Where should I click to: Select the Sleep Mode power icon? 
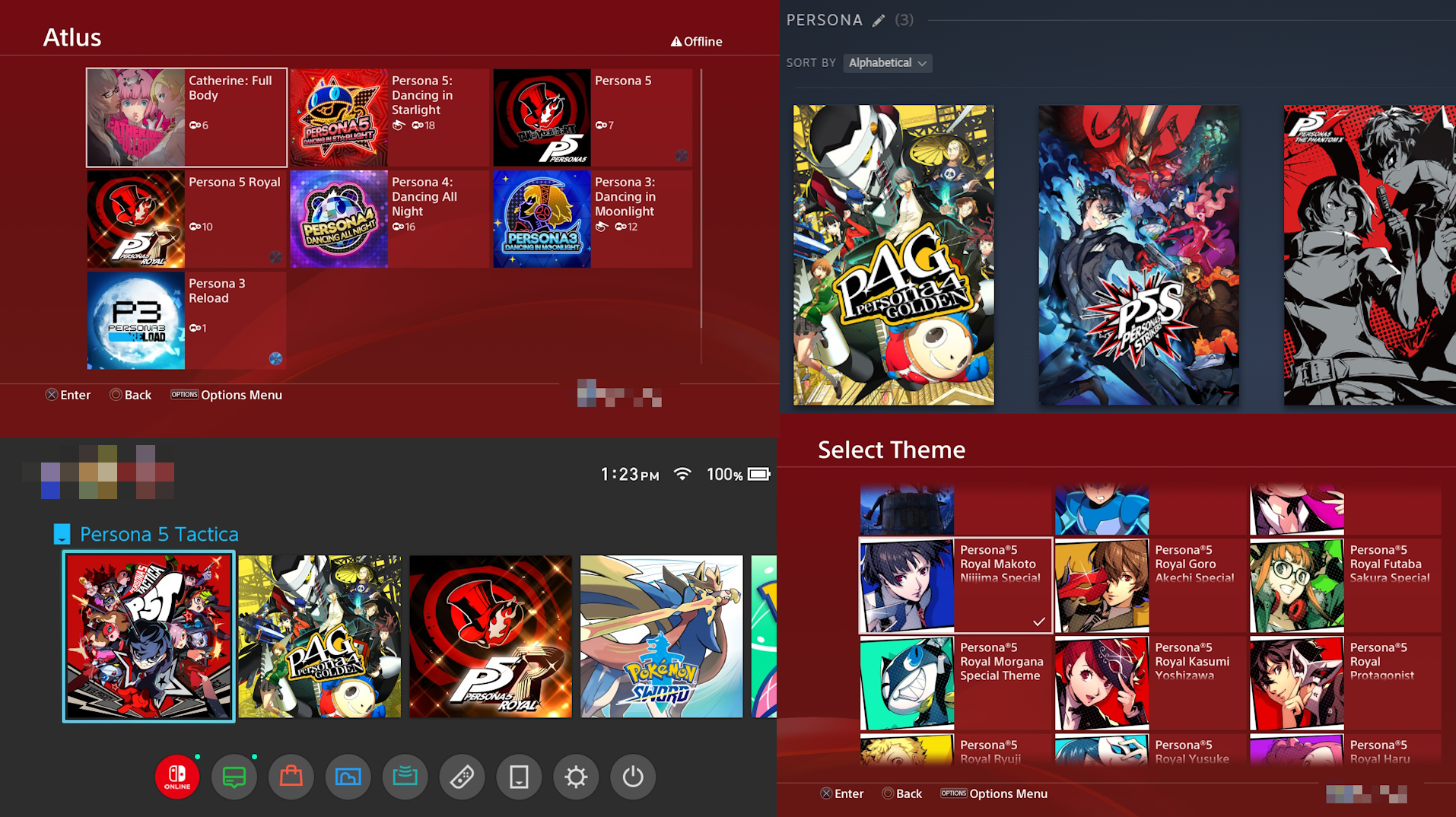(633, 777)
